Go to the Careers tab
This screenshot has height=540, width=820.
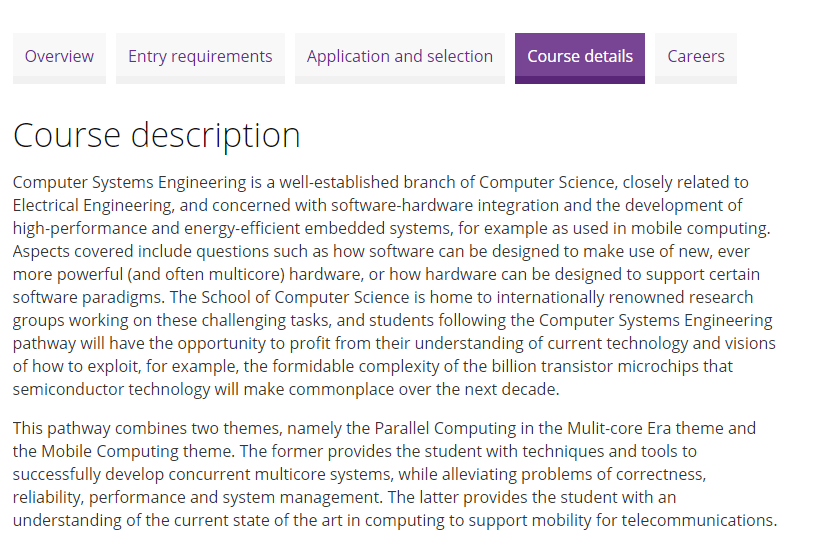click(x=696, y=57)
